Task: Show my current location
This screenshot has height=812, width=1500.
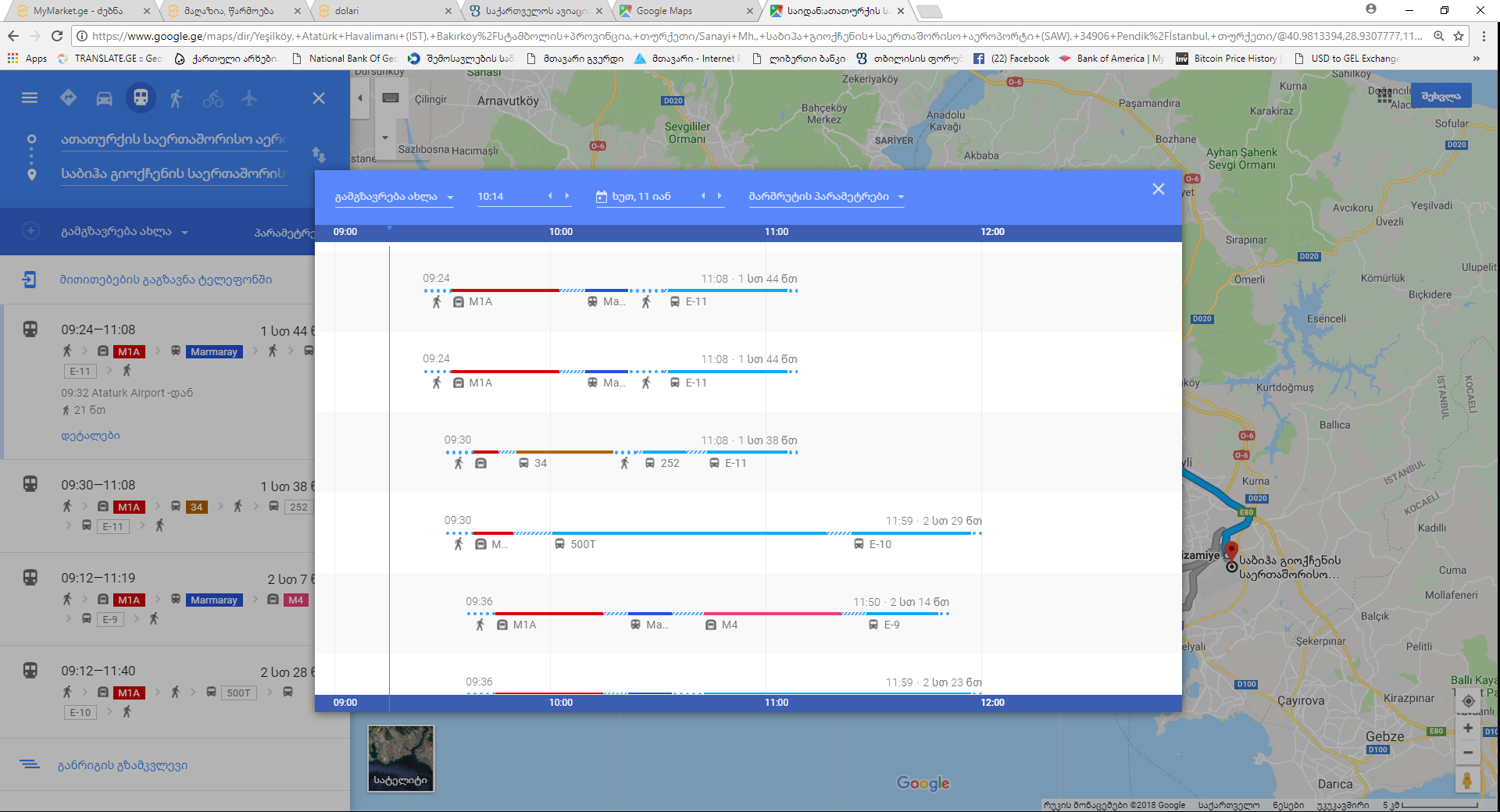Action: 1468,700
